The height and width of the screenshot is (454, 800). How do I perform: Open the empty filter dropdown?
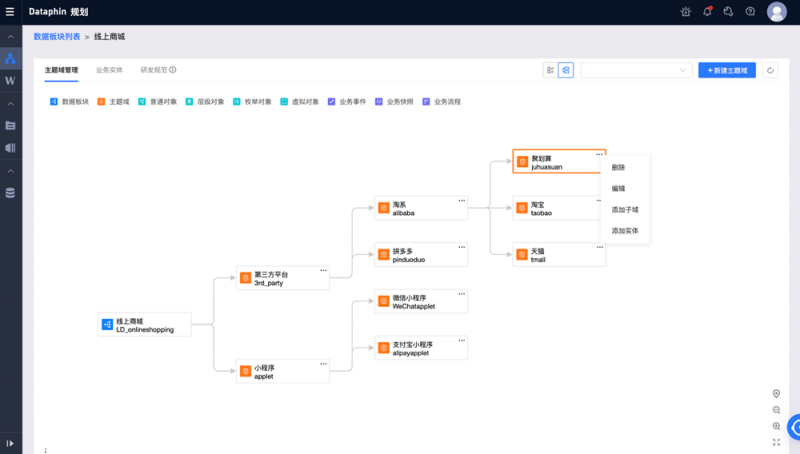636,70
